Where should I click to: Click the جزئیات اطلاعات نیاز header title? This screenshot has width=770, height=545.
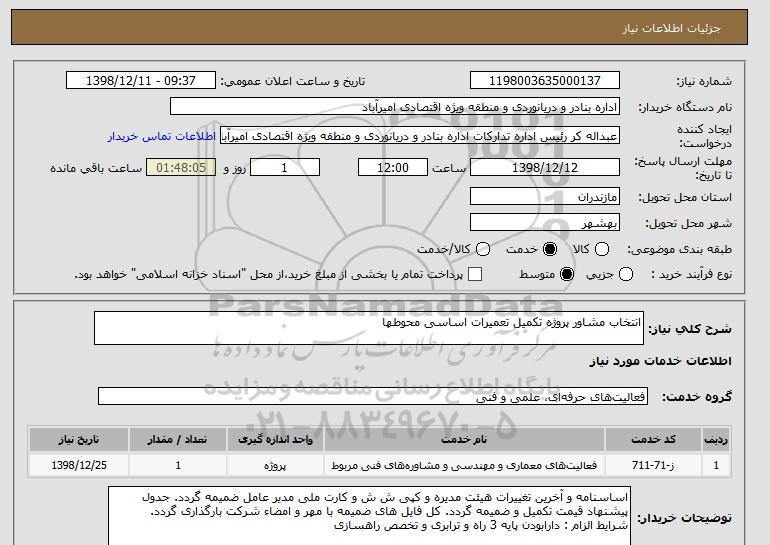(671, 28)
